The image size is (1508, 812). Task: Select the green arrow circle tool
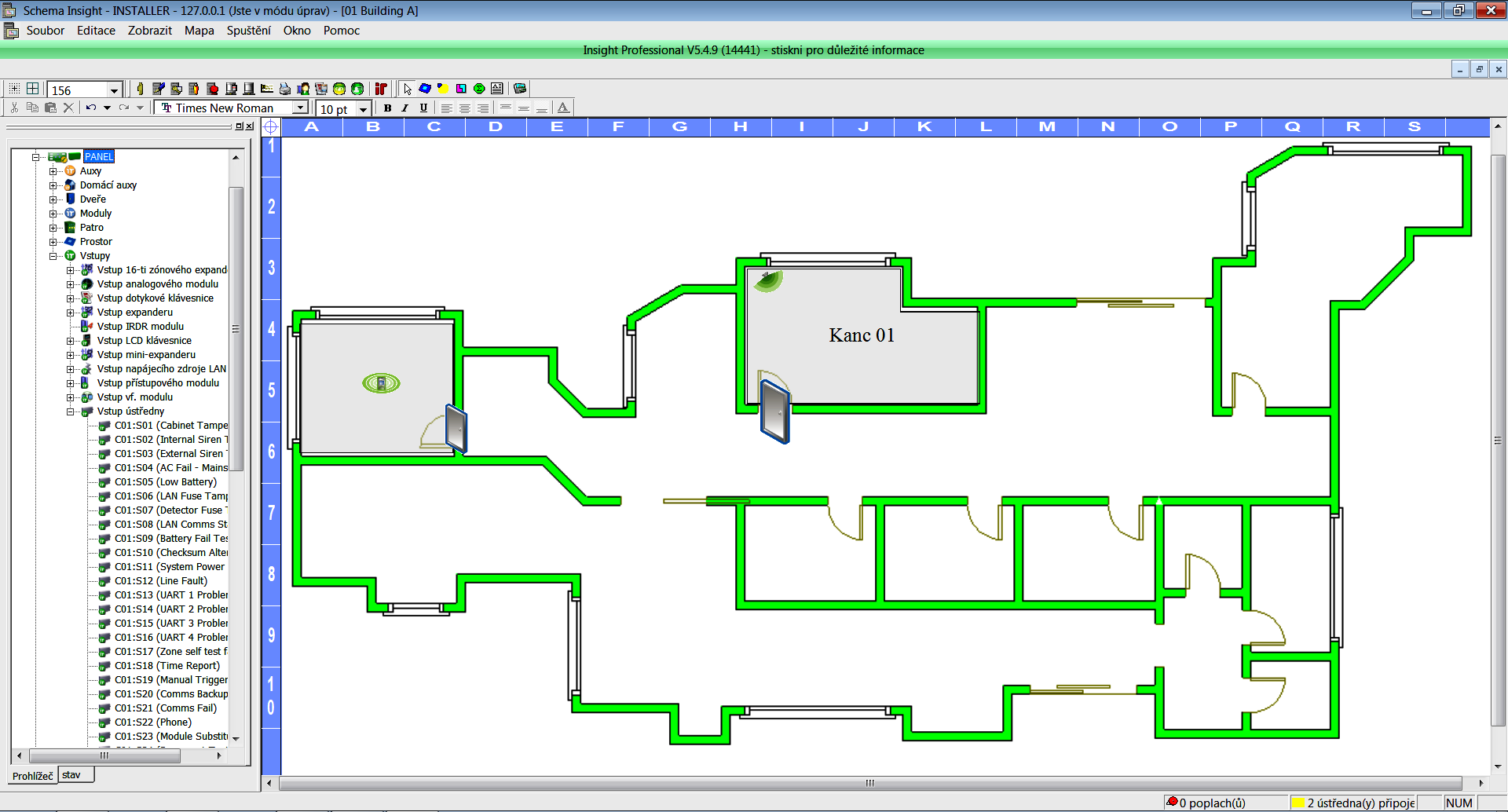357,89
